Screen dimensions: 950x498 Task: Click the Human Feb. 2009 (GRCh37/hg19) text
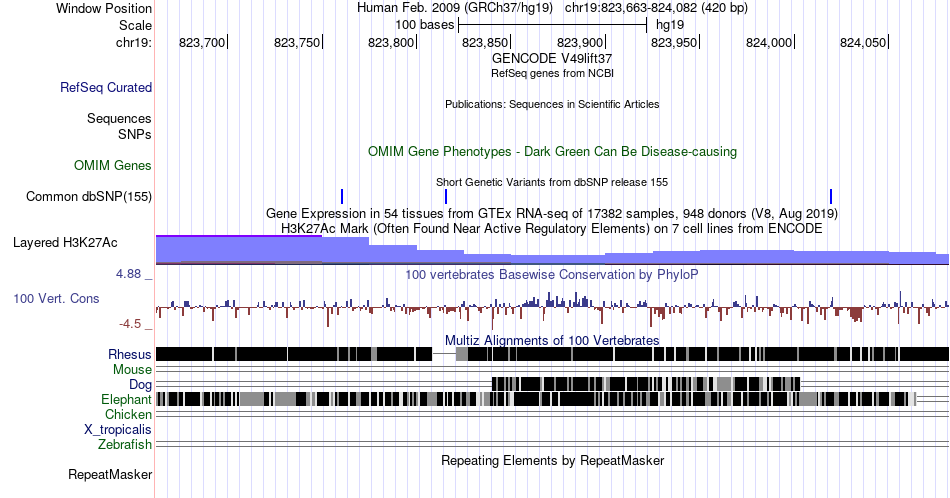(x=455, y=8)
